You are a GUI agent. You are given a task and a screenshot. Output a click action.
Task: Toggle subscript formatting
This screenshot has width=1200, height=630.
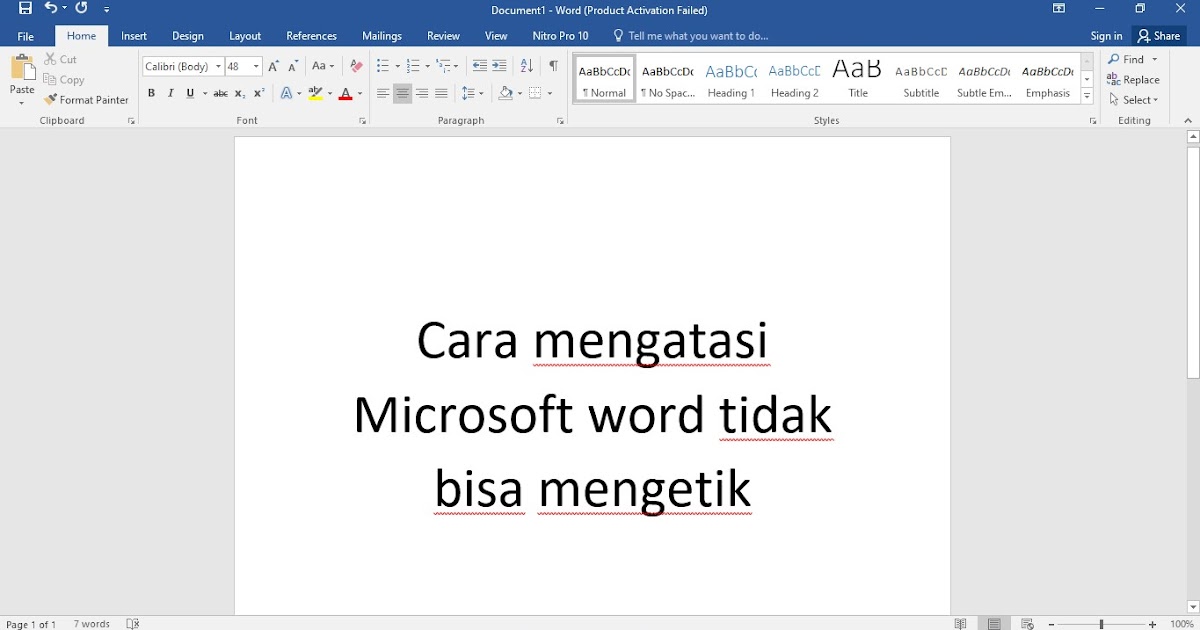point(240,93)
